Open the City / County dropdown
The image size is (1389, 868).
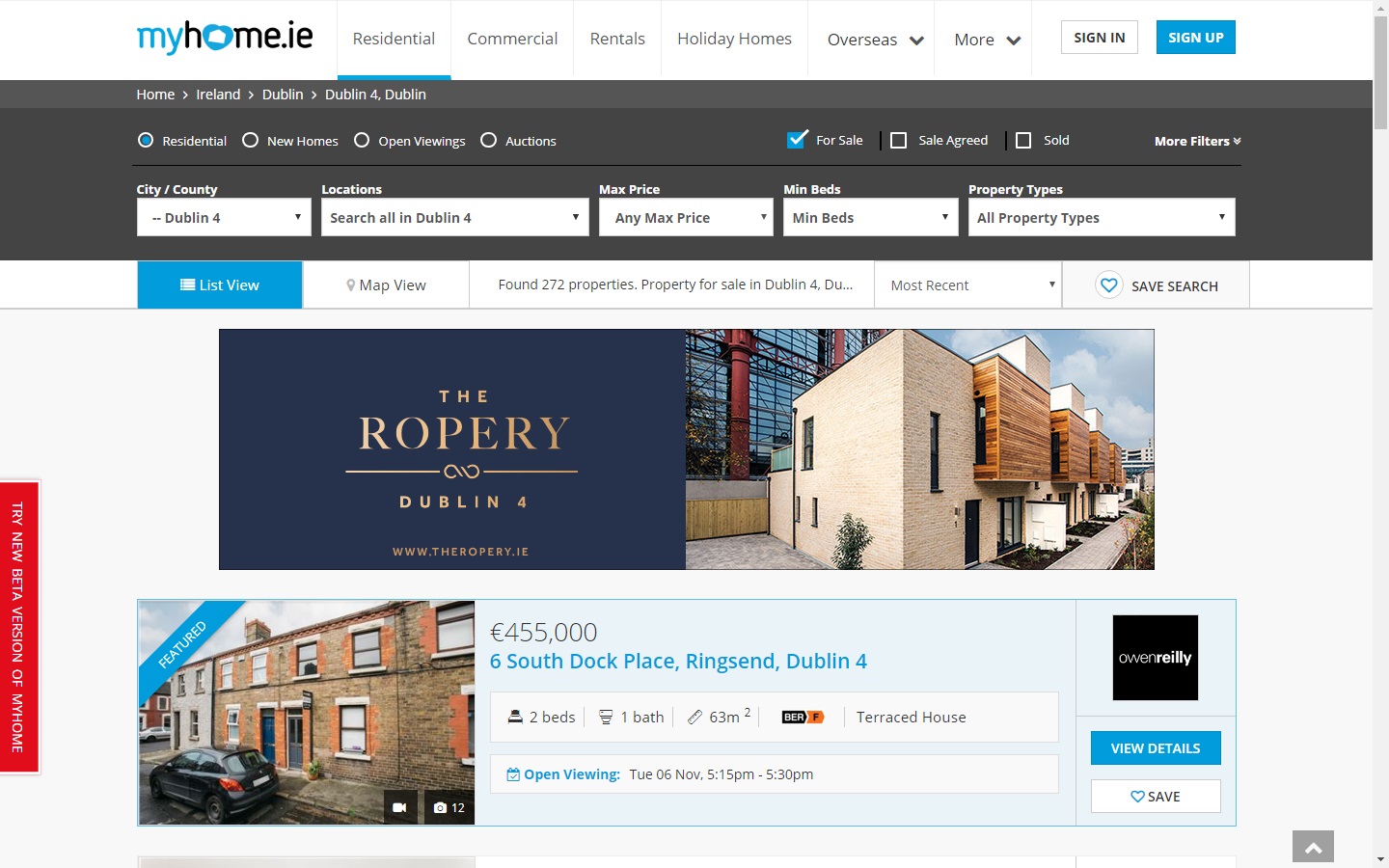224,217
